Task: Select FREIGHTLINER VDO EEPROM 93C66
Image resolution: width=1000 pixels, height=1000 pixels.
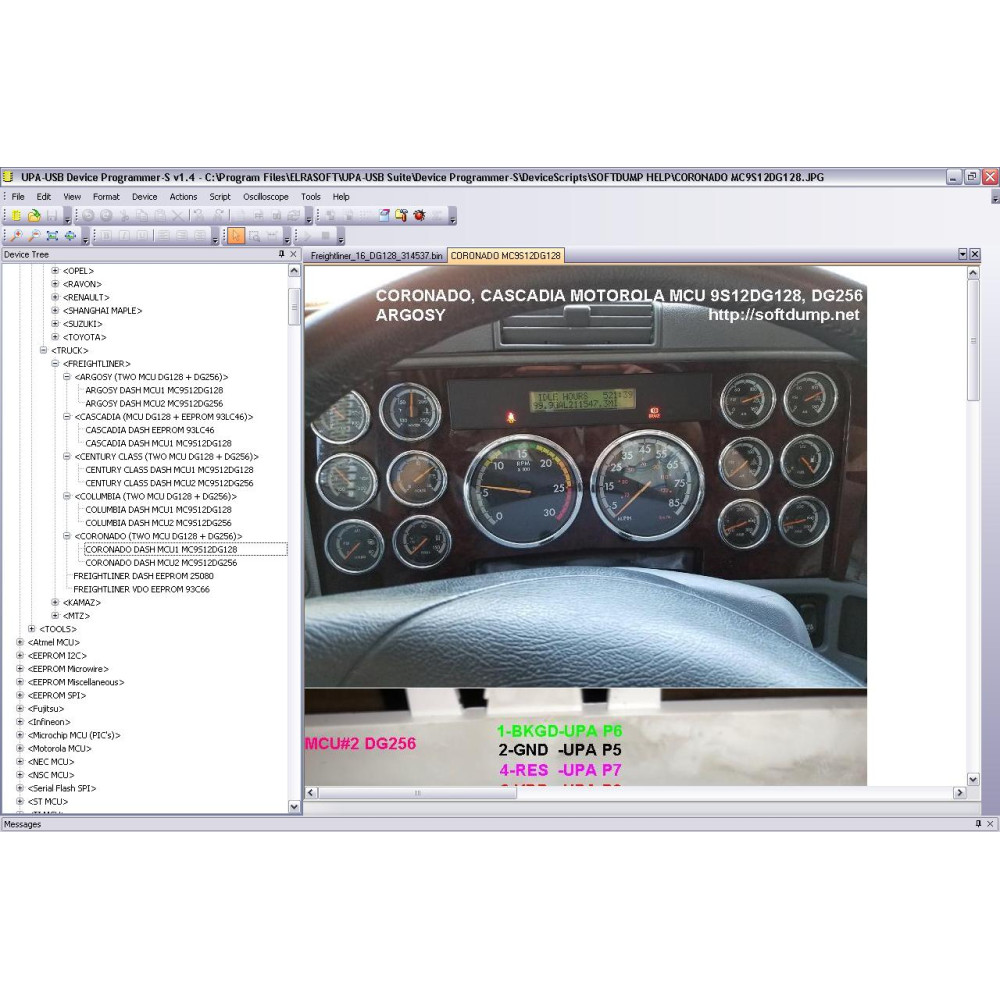Action: pos(141,589)
